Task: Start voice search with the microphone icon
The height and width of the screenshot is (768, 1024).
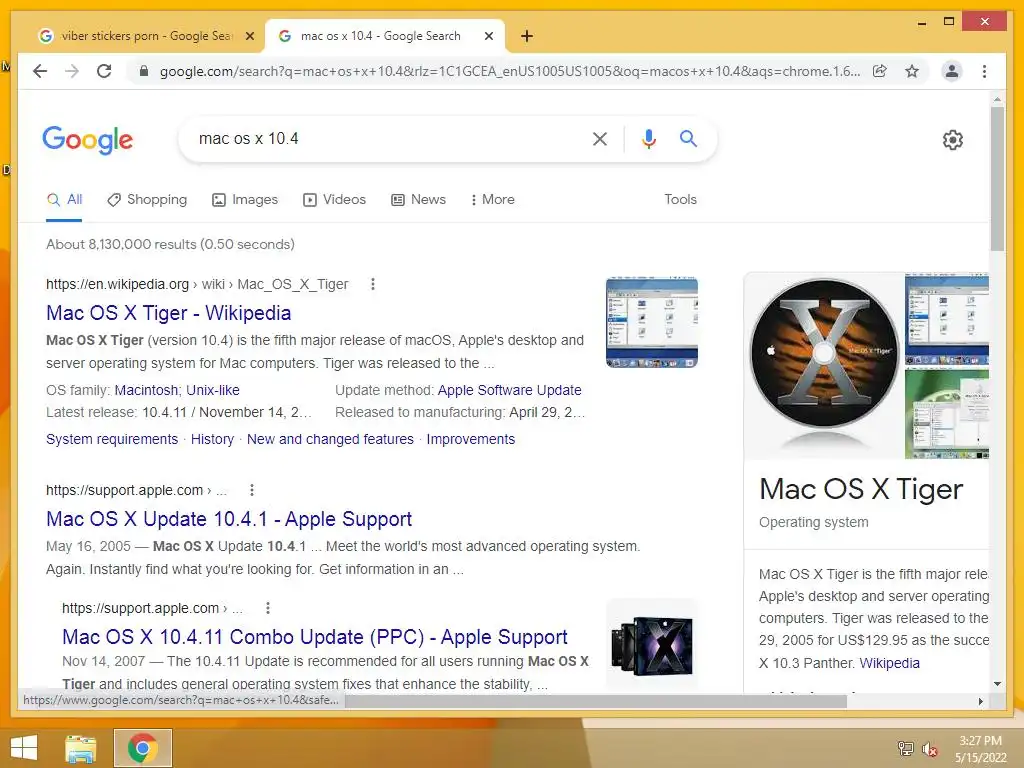Action: 648,138
